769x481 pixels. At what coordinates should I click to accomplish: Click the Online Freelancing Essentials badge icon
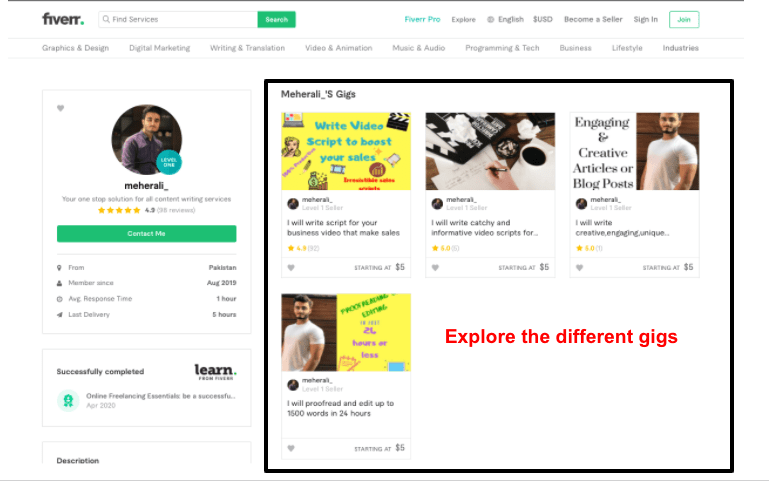tap(68, 401)
